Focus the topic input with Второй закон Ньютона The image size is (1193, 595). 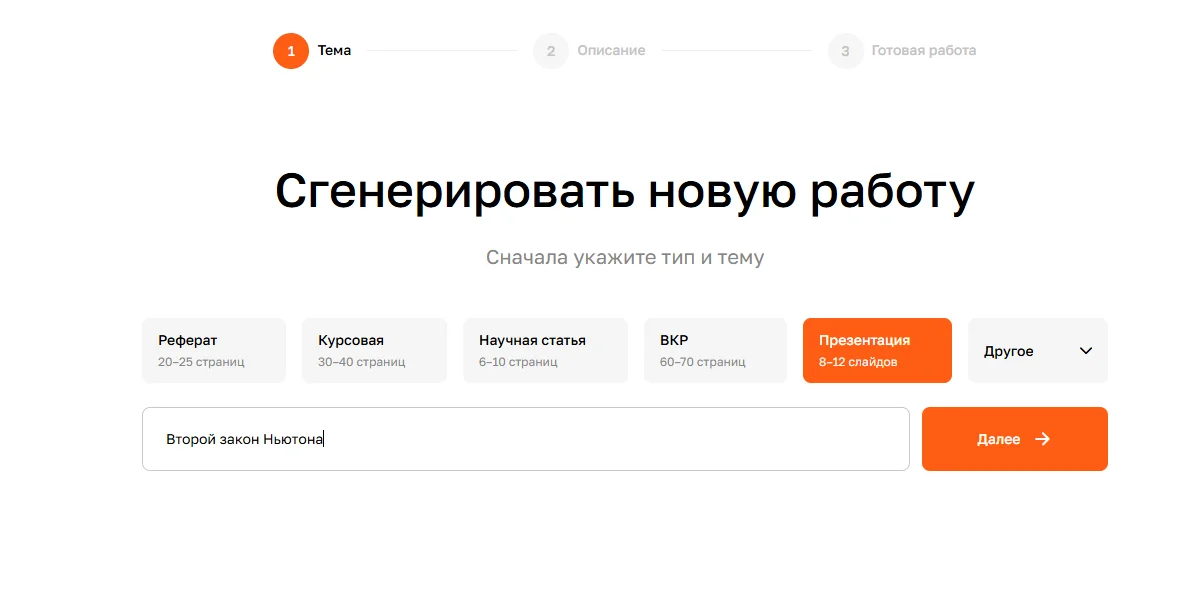(x=526, y=439)
